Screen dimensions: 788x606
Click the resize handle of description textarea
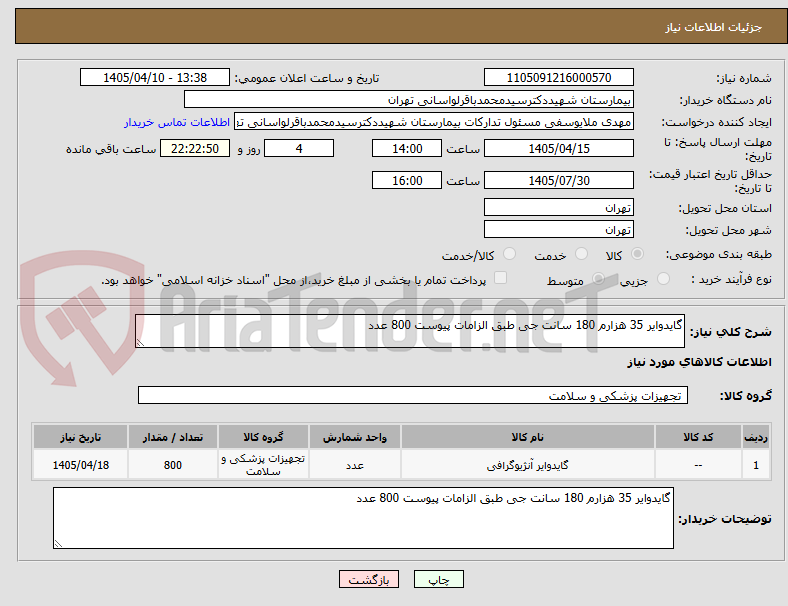pyautogui.click(x=140, y=343)
